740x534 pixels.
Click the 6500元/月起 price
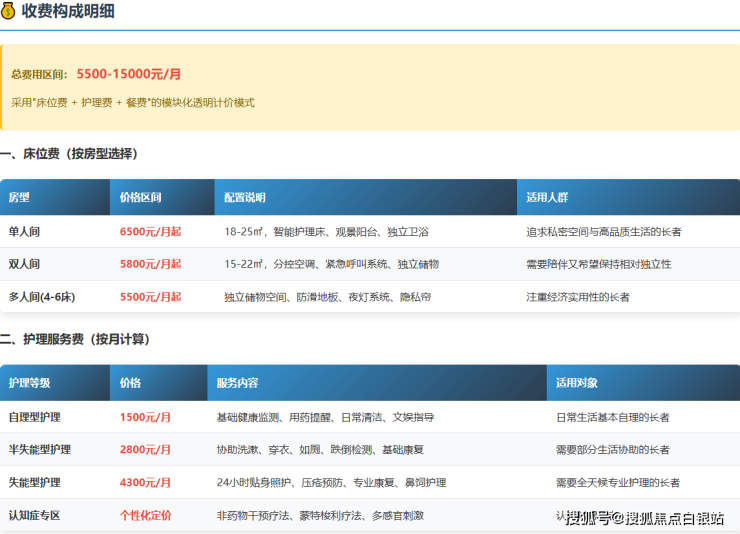click(150, 231)
